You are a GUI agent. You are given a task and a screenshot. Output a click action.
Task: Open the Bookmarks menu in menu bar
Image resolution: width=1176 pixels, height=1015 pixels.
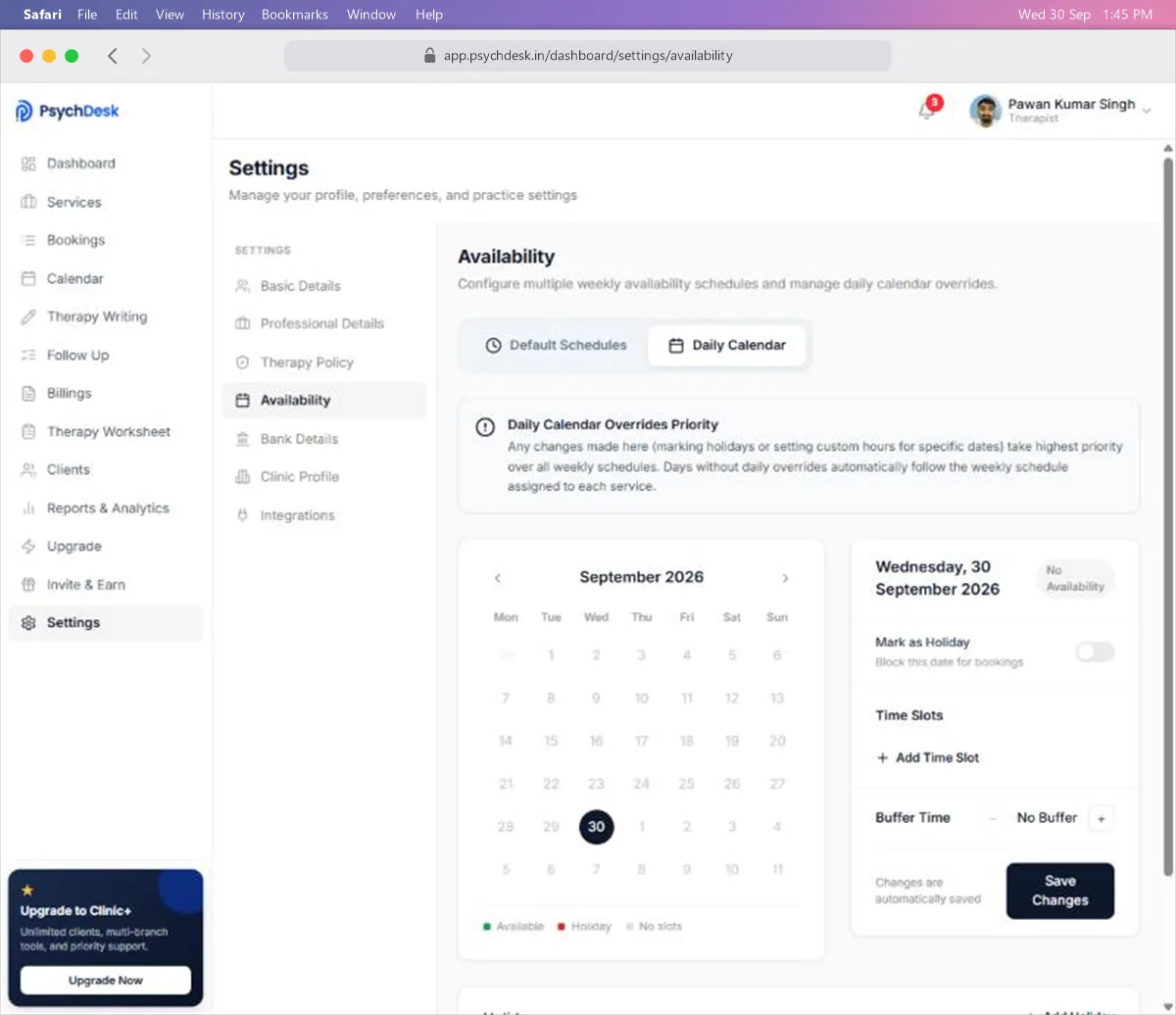pyautogui.click(x=295, y=15)
